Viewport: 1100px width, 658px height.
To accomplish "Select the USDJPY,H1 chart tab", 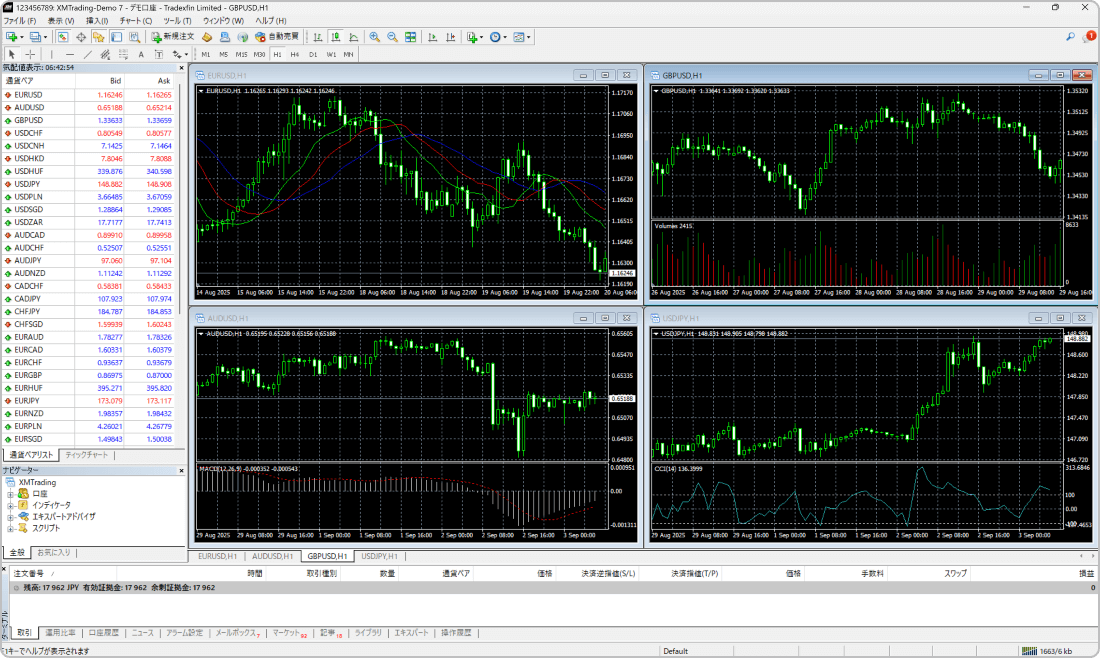I will click(x=380, y=556).
